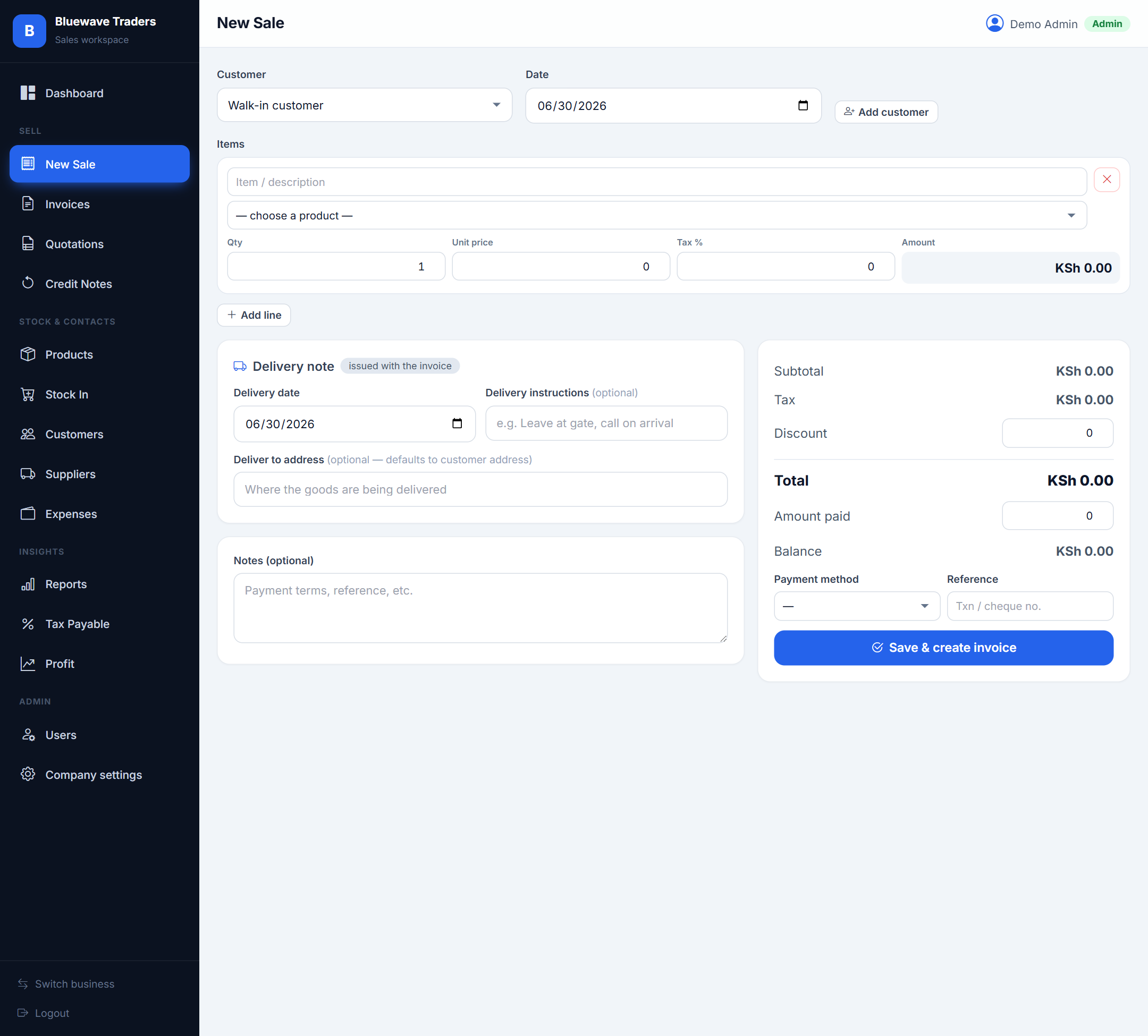Click the Stock In cart icon

coord(28,394)
